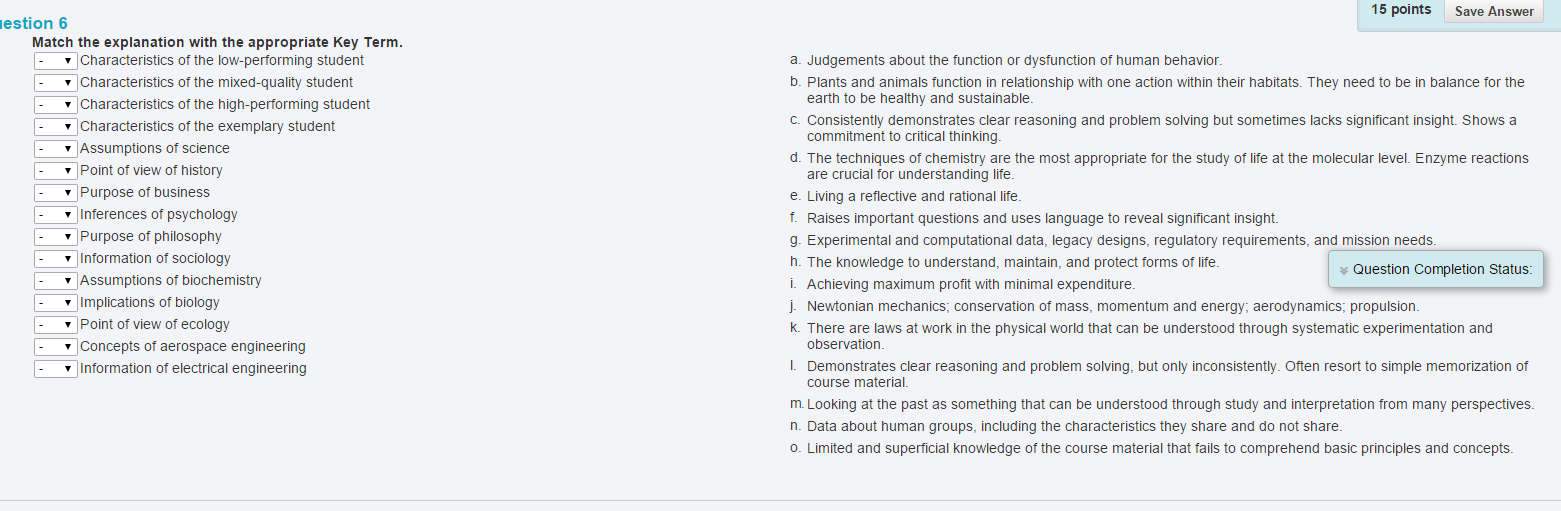Click the Question Completion Status label
This screenshot has height=511, width=1561.
tap(1442, 269)
